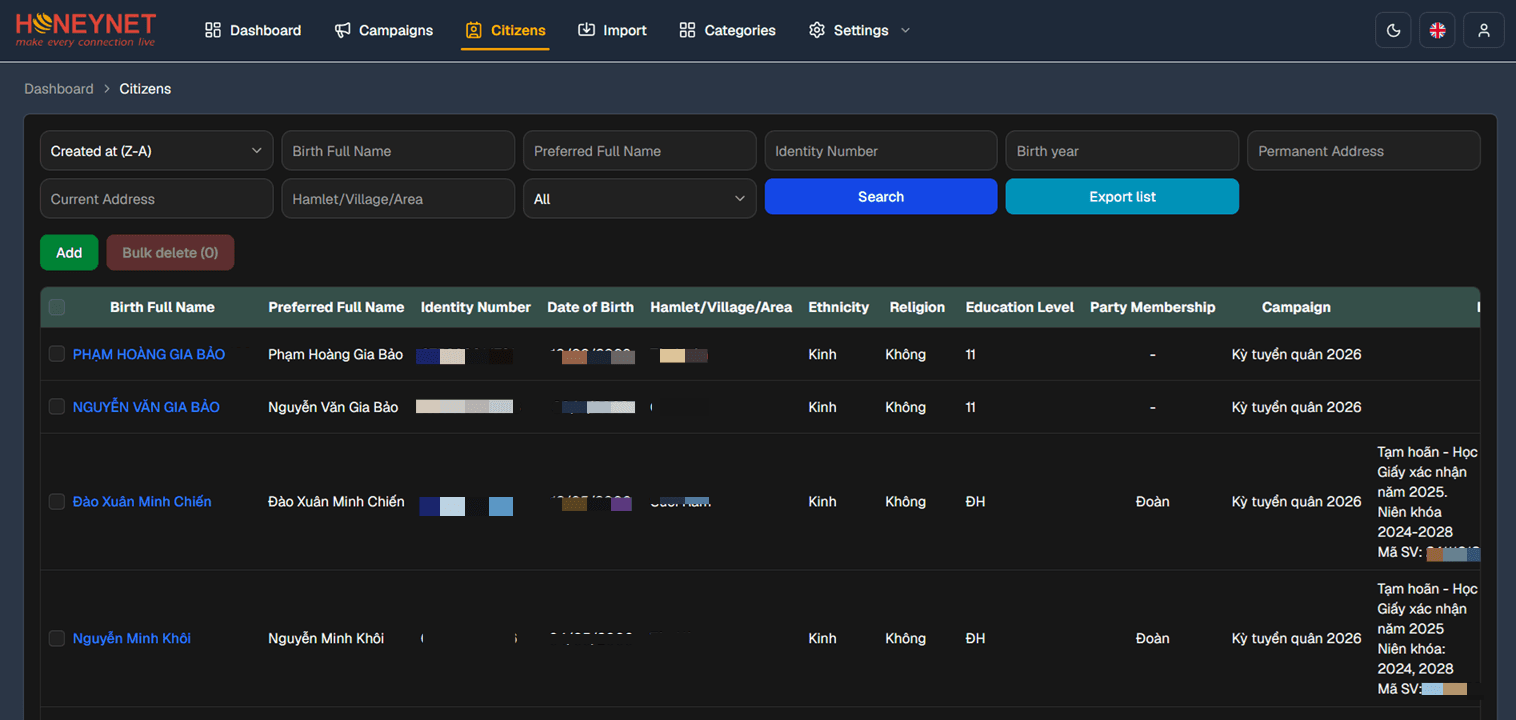
Task: Click the blue Search button
Action: click(x=881, y=197)
